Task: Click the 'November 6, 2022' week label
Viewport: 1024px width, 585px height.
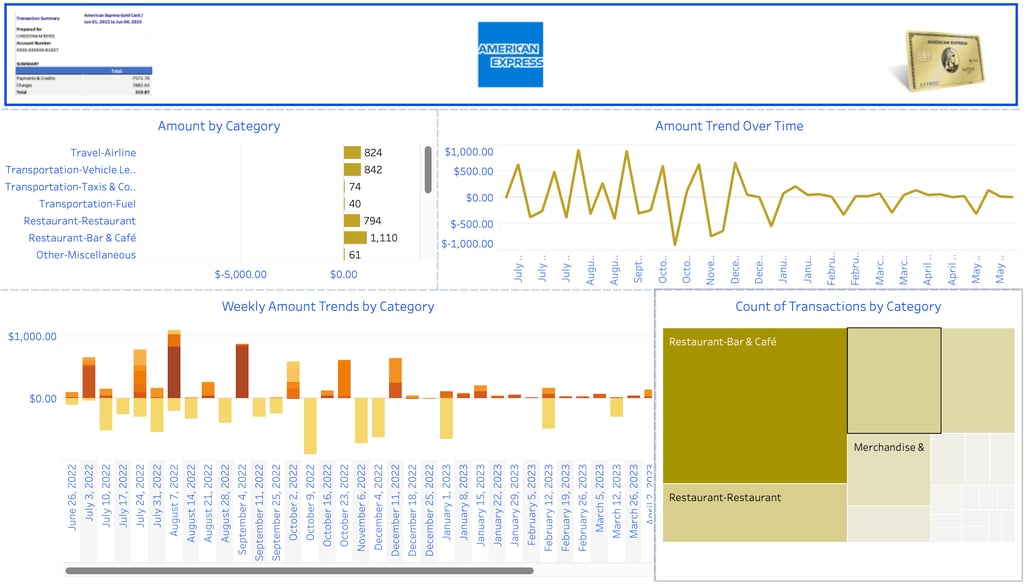Action: click(360, 507)
